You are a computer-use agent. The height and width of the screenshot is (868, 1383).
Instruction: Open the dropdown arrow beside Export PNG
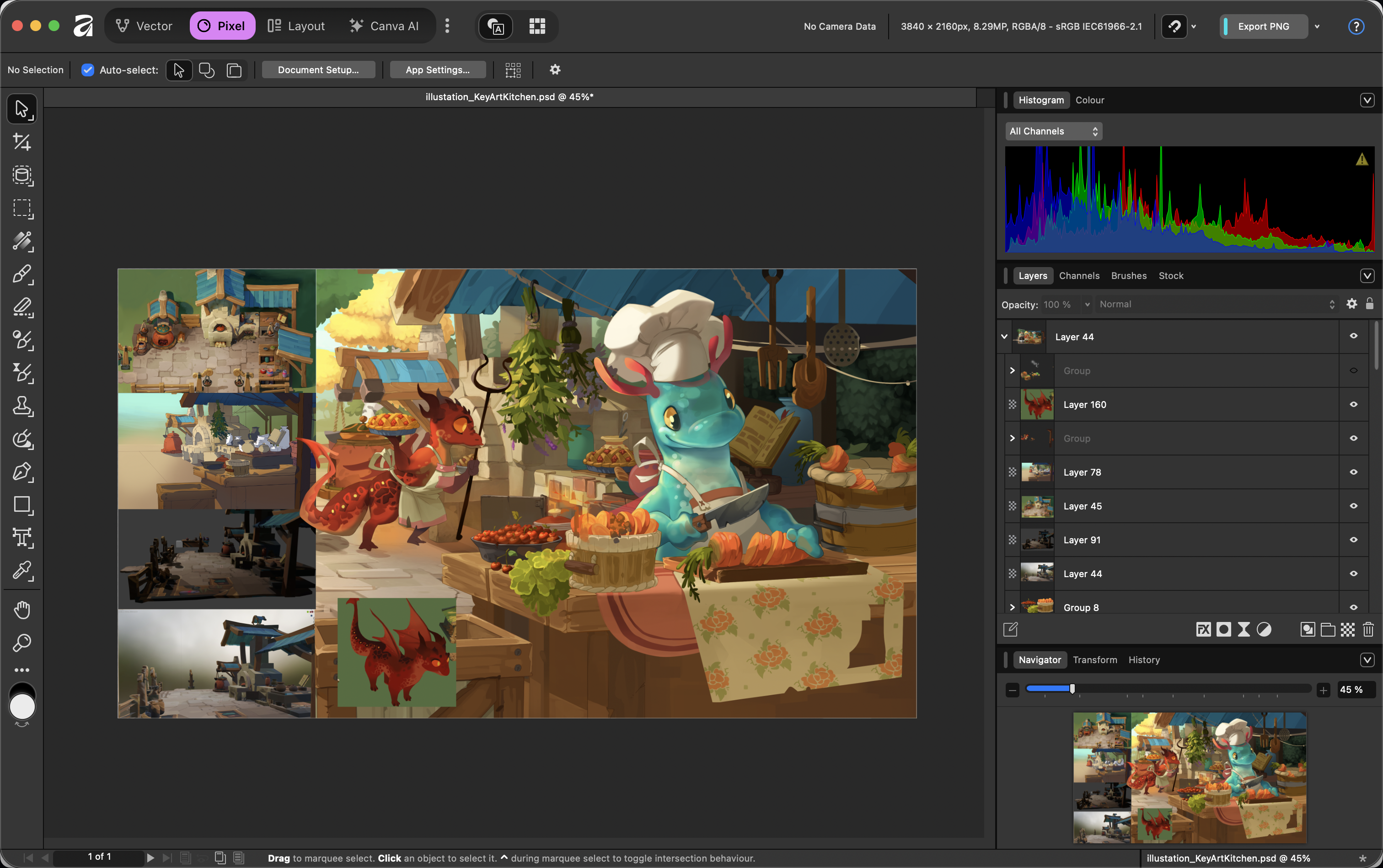[1317, 27]
